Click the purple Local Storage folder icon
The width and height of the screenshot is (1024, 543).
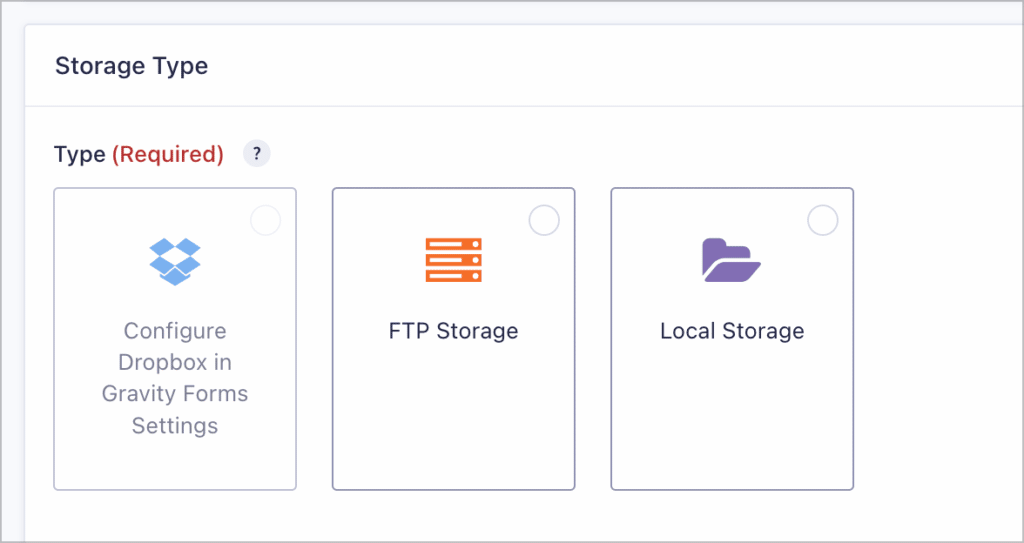[731, 260]
